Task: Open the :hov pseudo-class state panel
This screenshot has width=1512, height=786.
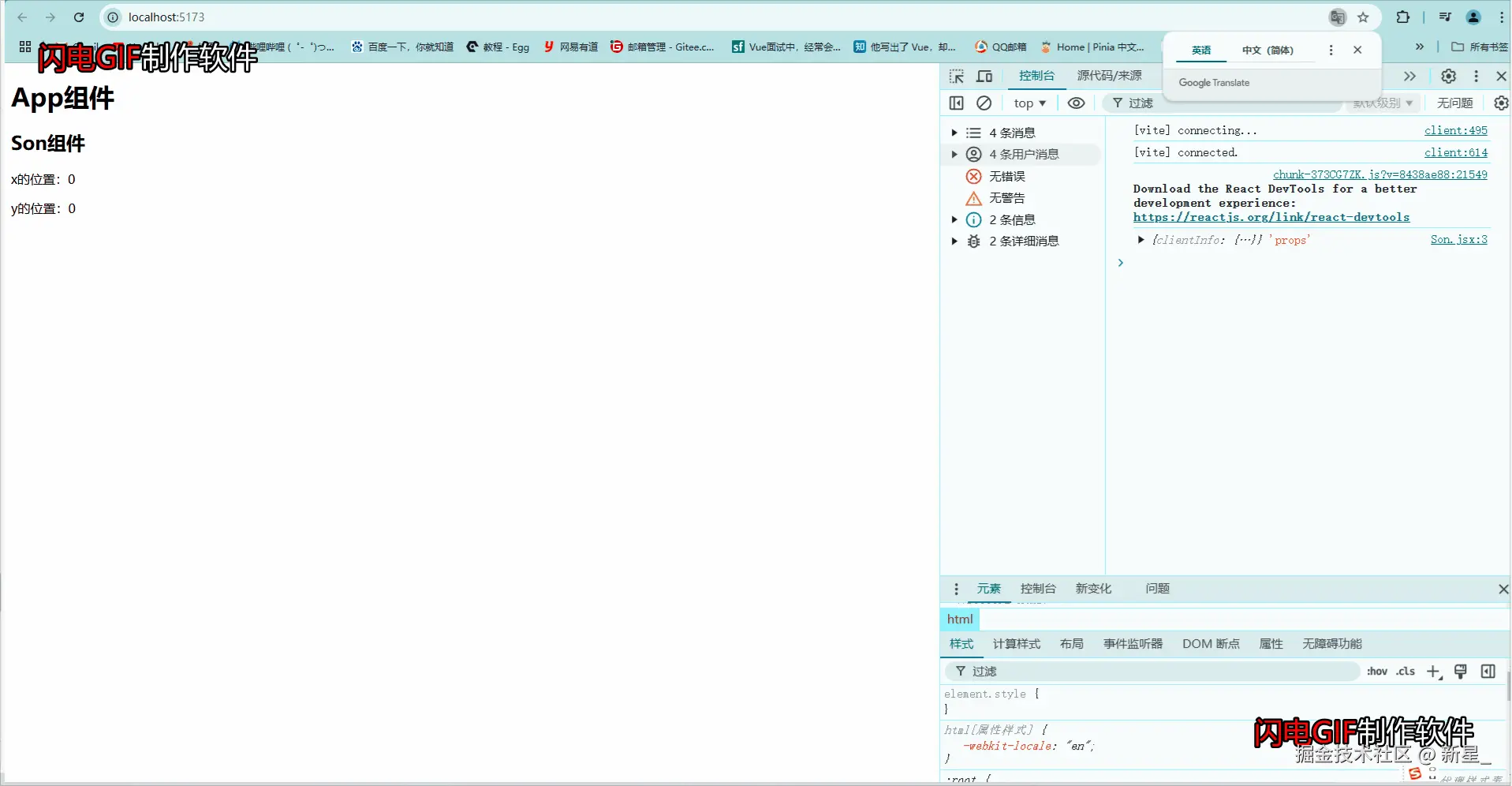Action: point(1376,671)
